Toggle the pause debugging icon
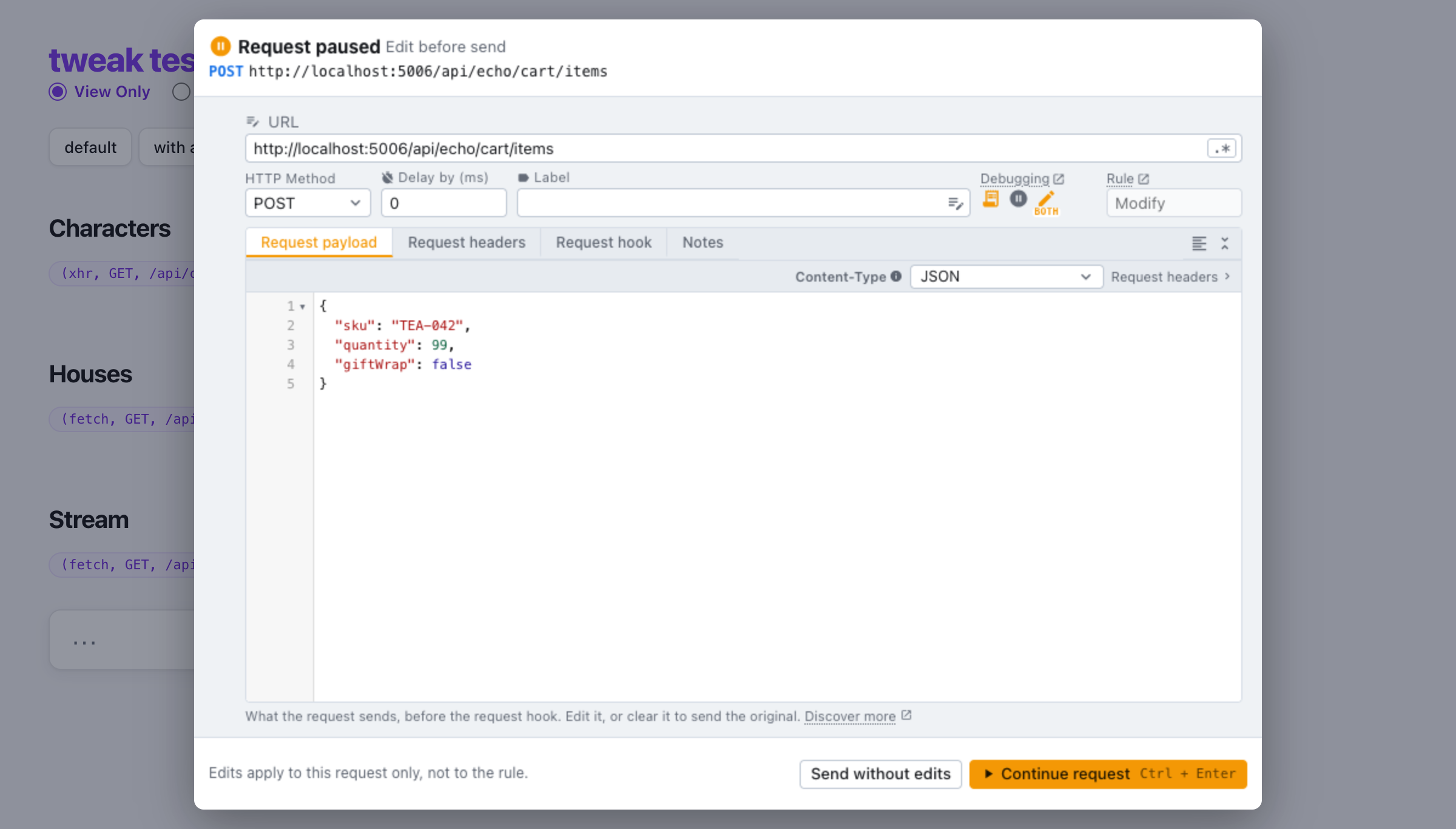This screenshot has height=829, width=1456. tap(1018, 198)
